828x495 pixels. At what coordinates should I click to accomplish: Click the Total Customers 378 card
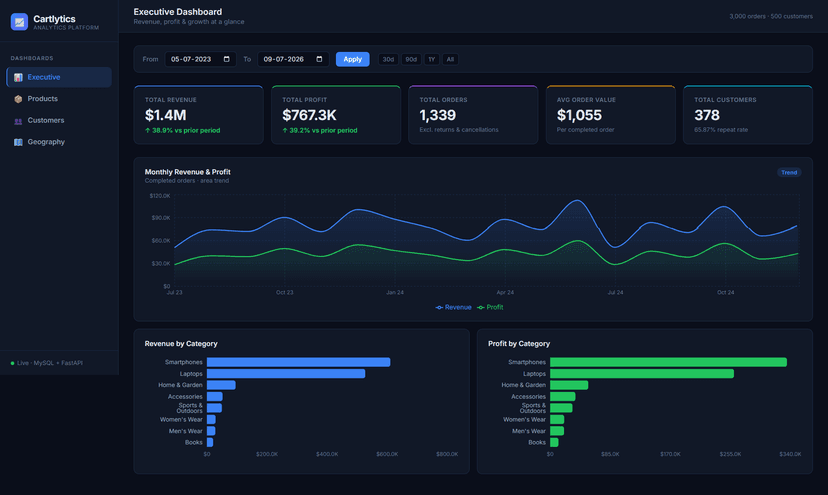point(748,115)
